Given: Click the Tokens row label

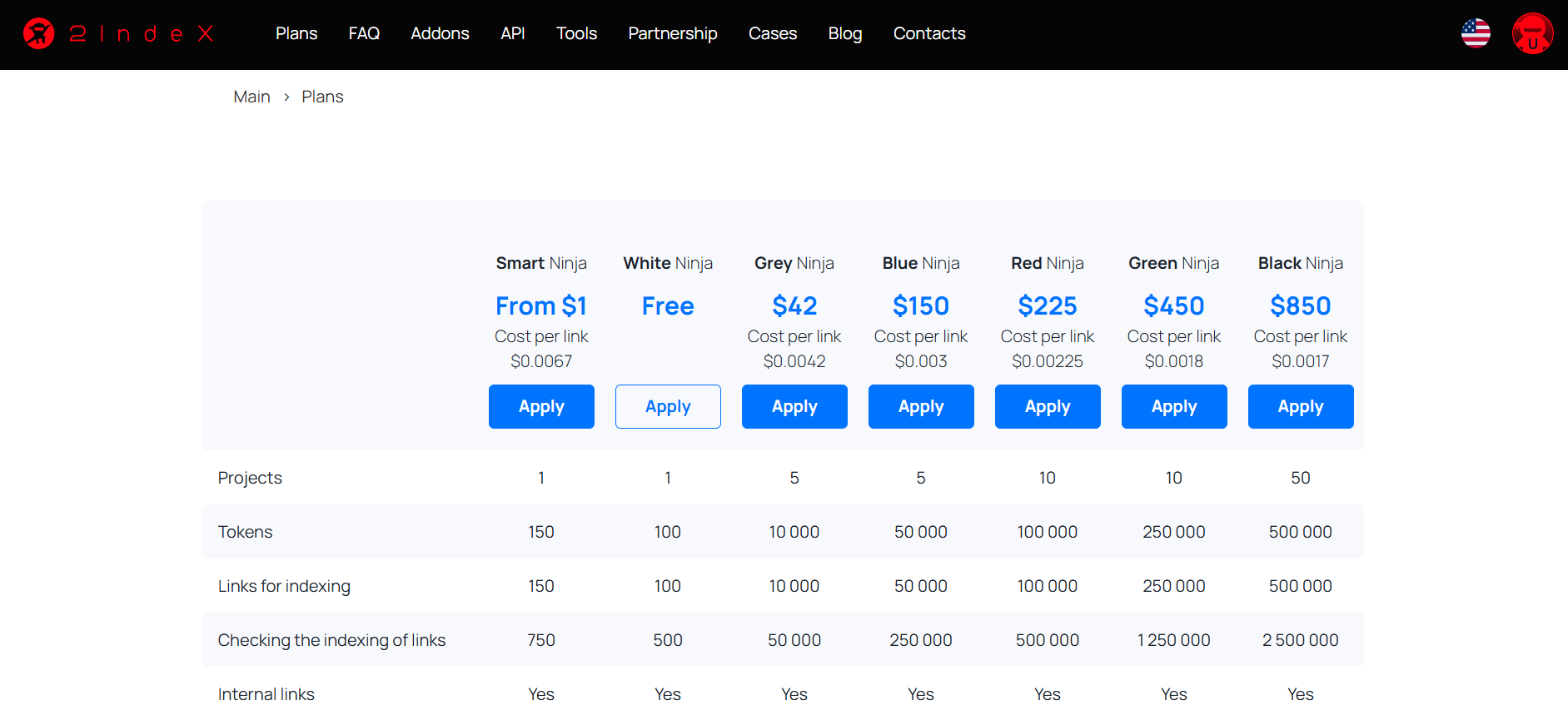Looking at the screenshot, I should (245, 532).
